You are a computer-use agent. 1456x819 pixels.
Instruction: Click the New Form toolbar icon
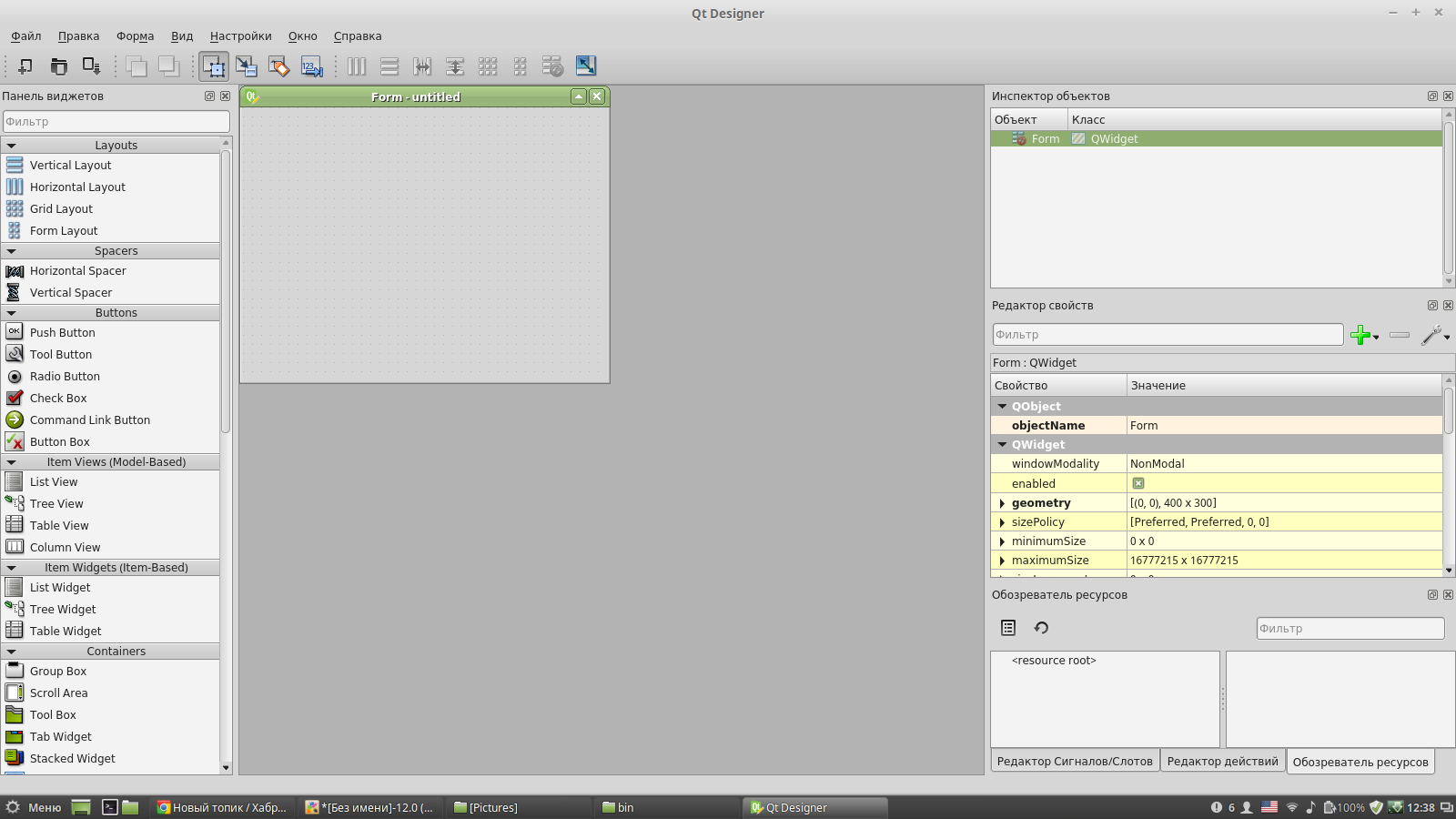point(25,66)
